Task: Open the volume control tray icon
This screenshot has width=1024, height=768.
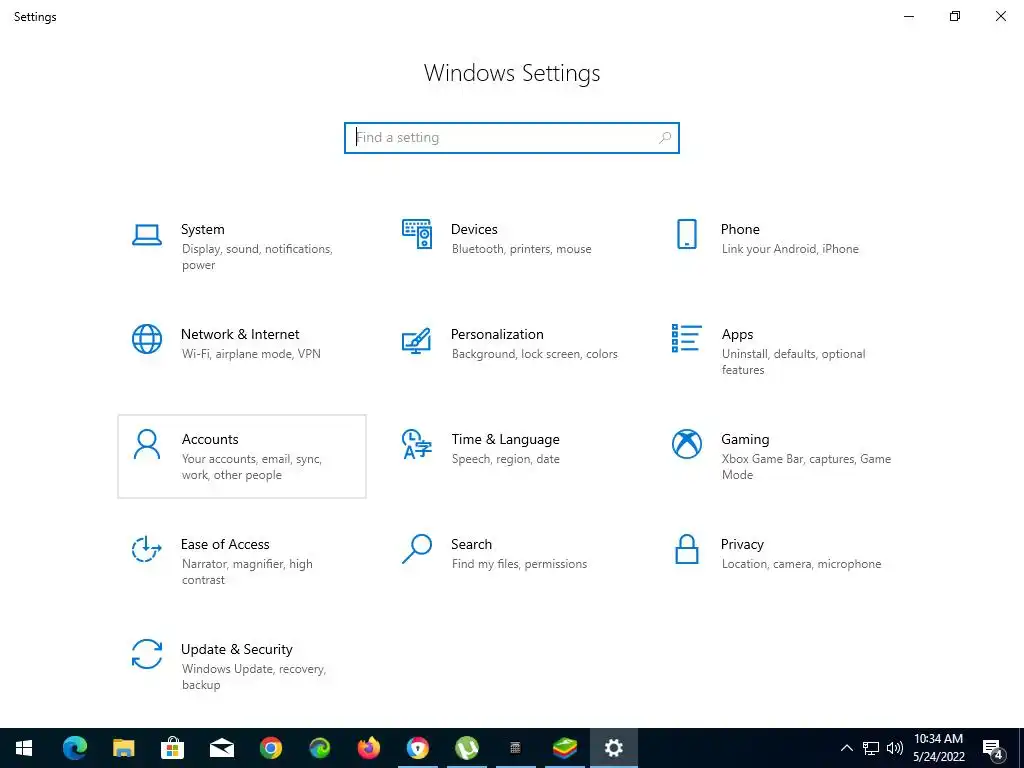Action: (895, 748)
